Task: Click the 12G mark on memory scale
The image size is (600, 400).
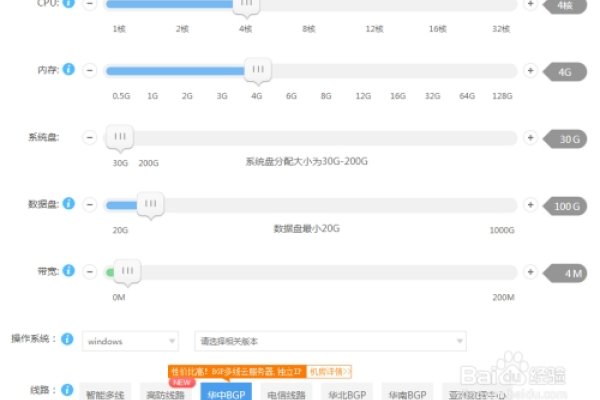Action: tap(363, 96)
